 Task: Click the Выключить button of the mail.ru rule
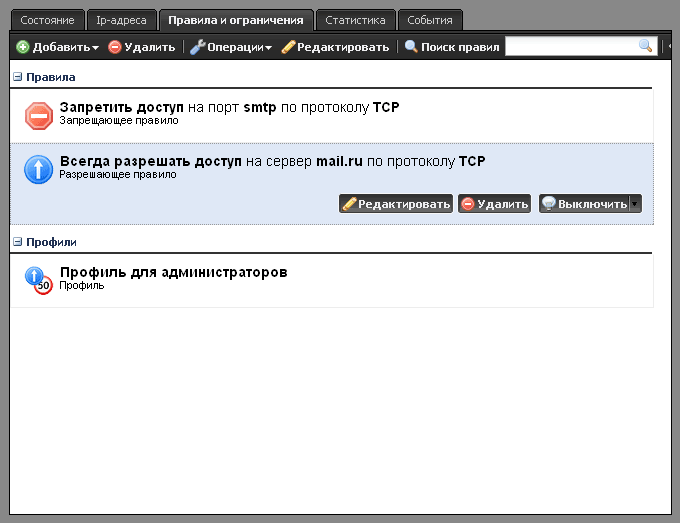(x=584, y=203)
